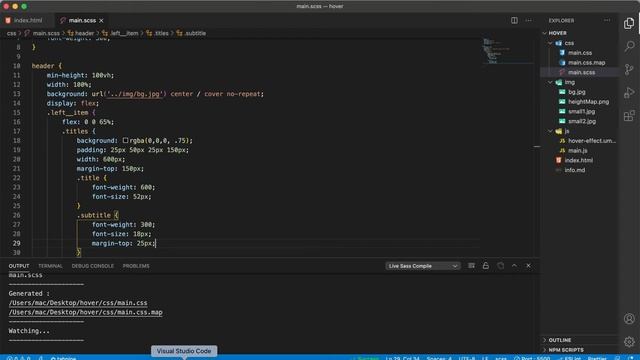Change indentation via Spaces: 4 status item
The height and width of the screenshot is (360, 640).
point(439,358)
